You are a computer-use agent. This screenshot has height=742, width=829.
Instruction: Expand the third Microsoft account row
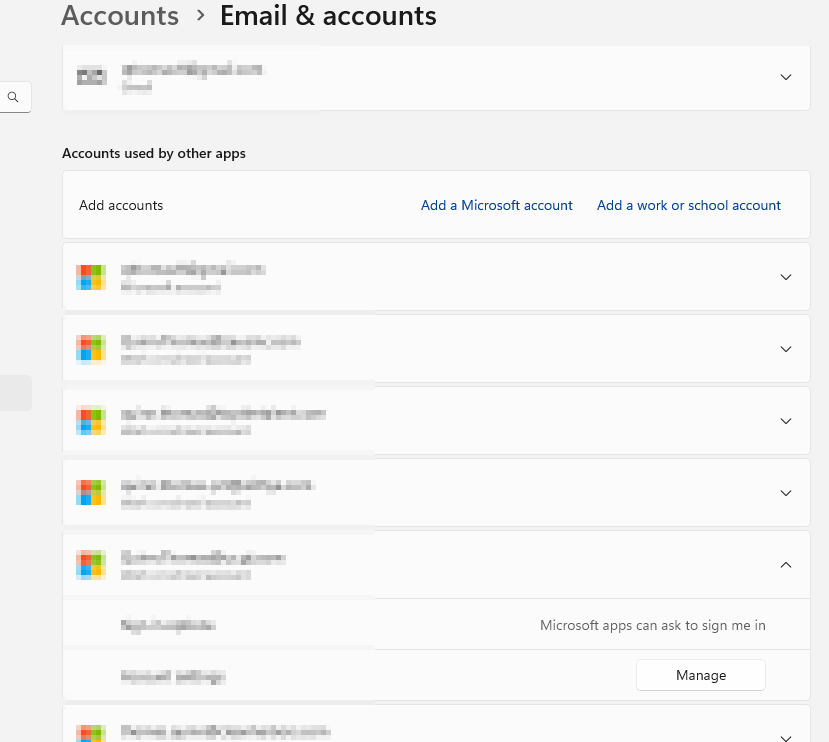[x=785, y=421]
